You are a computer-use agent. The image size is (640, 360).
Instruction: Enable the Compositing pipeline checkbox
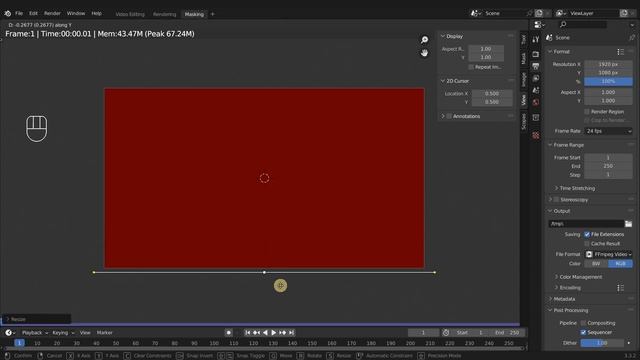click(583, 323)
